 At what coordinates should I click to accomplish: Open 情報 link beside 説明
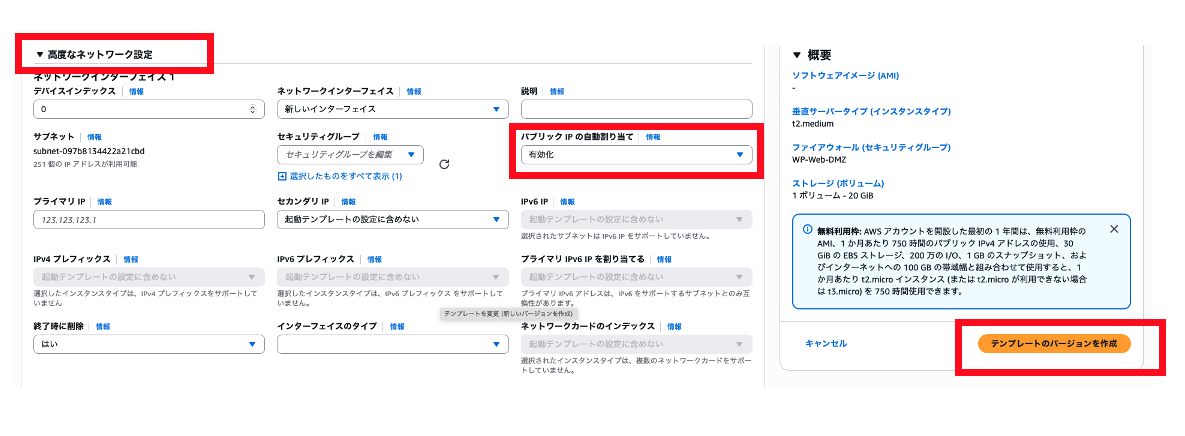coord(557,91)
